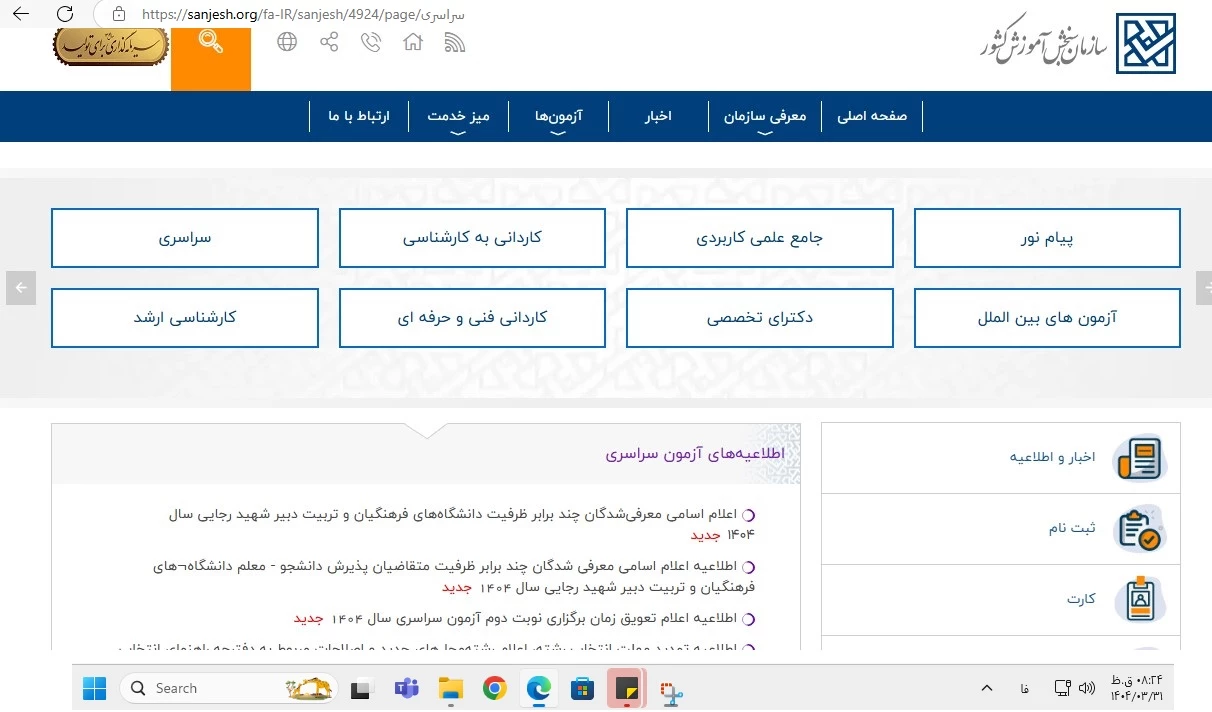The width and height of the screenshot is (1212, 712).
Task: Click the left carousel arrow
Action: [20, 288]
